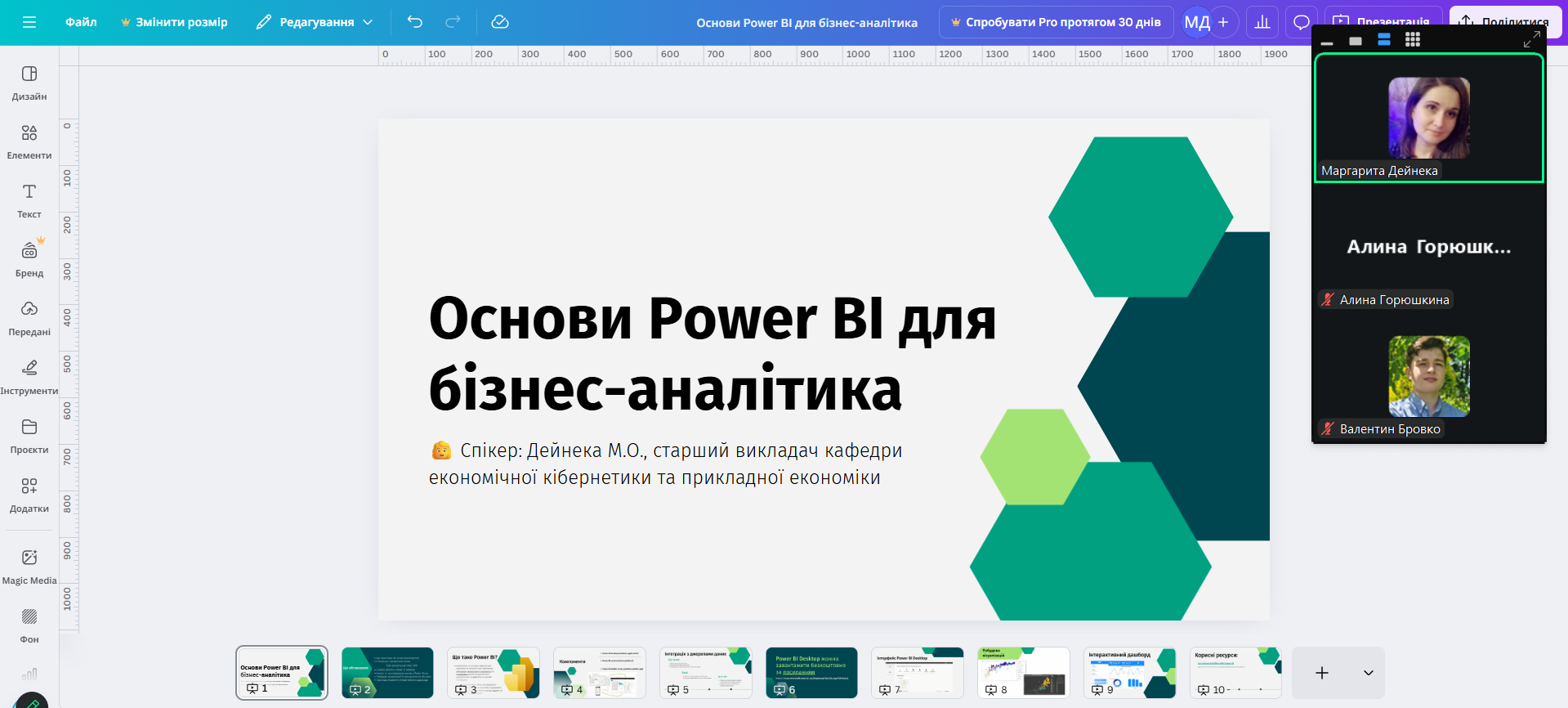Click the cloud save status icon
1568x708 pixels.
[x=500, y=22]
